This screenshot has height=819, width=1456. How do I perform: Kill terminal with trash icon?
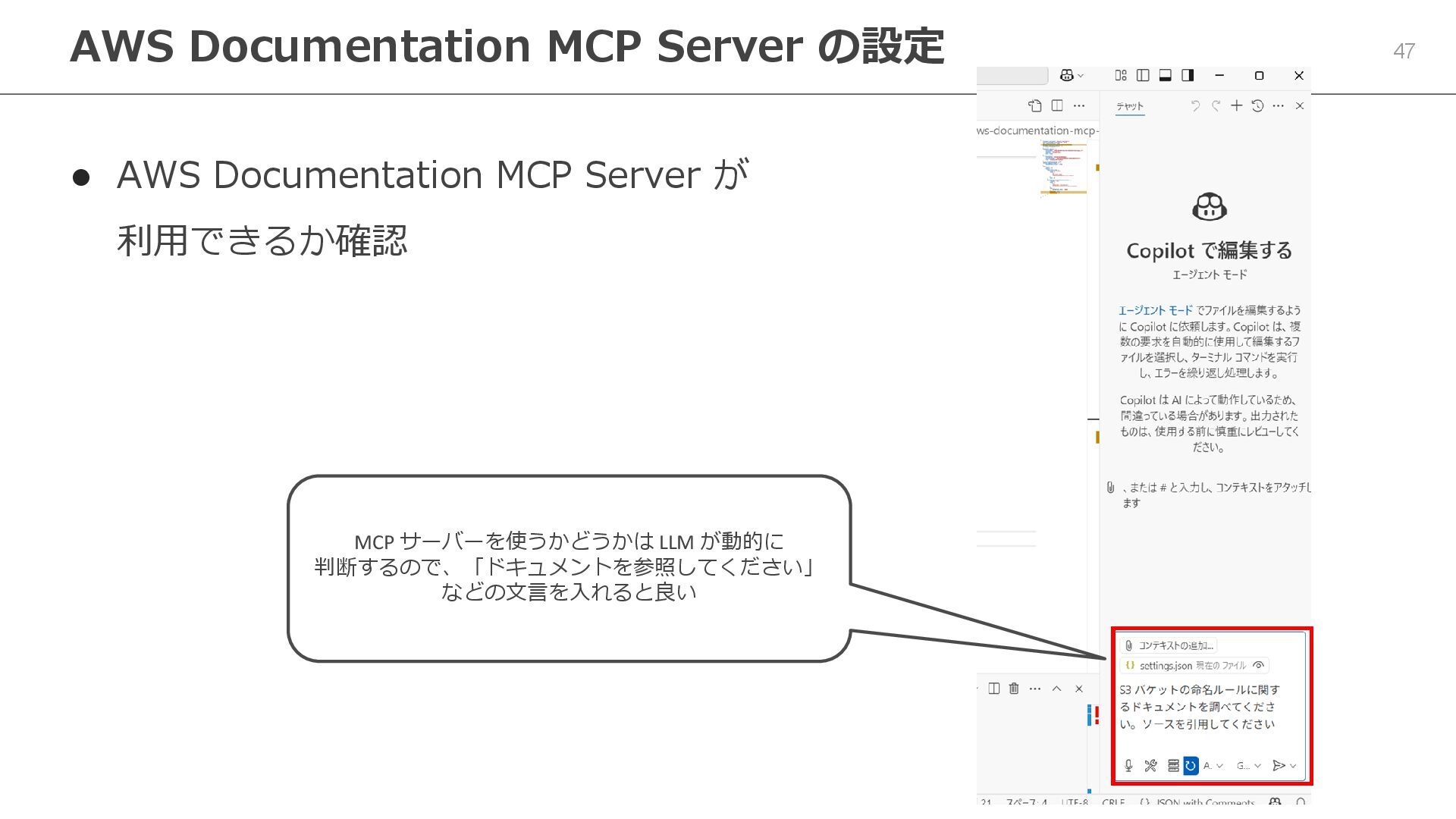pos(1014,689)
